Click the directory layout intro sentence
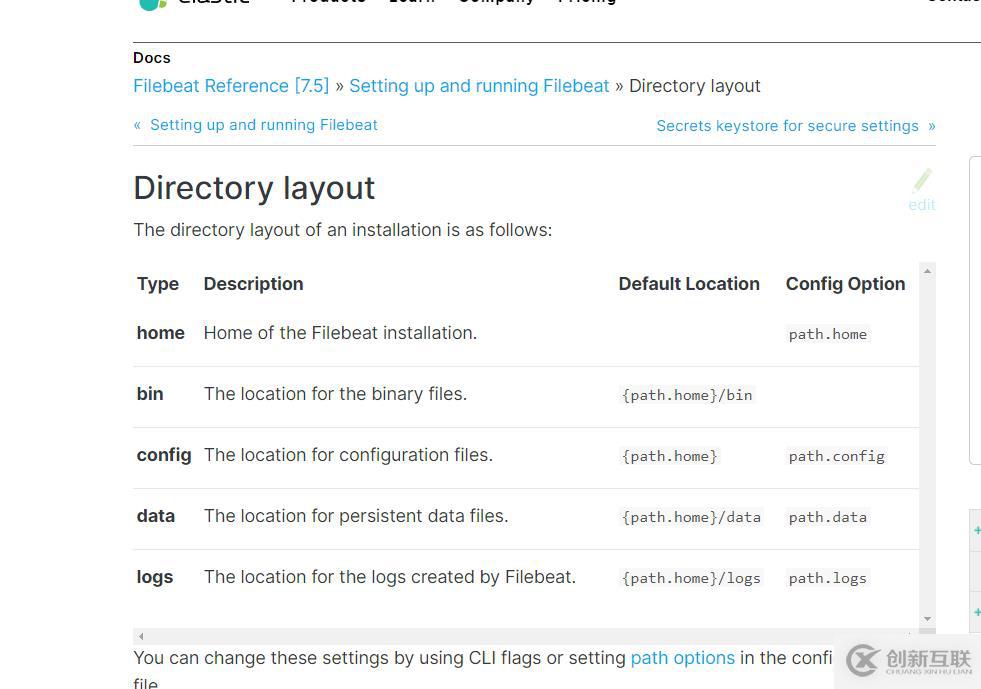 pos(343,230)
